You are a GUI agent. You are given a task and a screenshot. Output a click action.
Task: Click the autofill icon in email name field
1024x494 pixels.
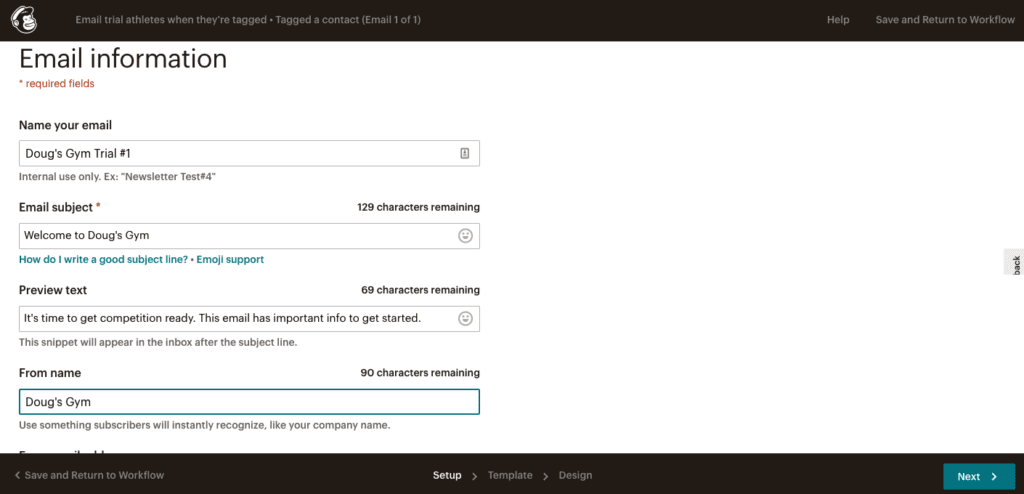pyautogui.click(x=464, y=153)
